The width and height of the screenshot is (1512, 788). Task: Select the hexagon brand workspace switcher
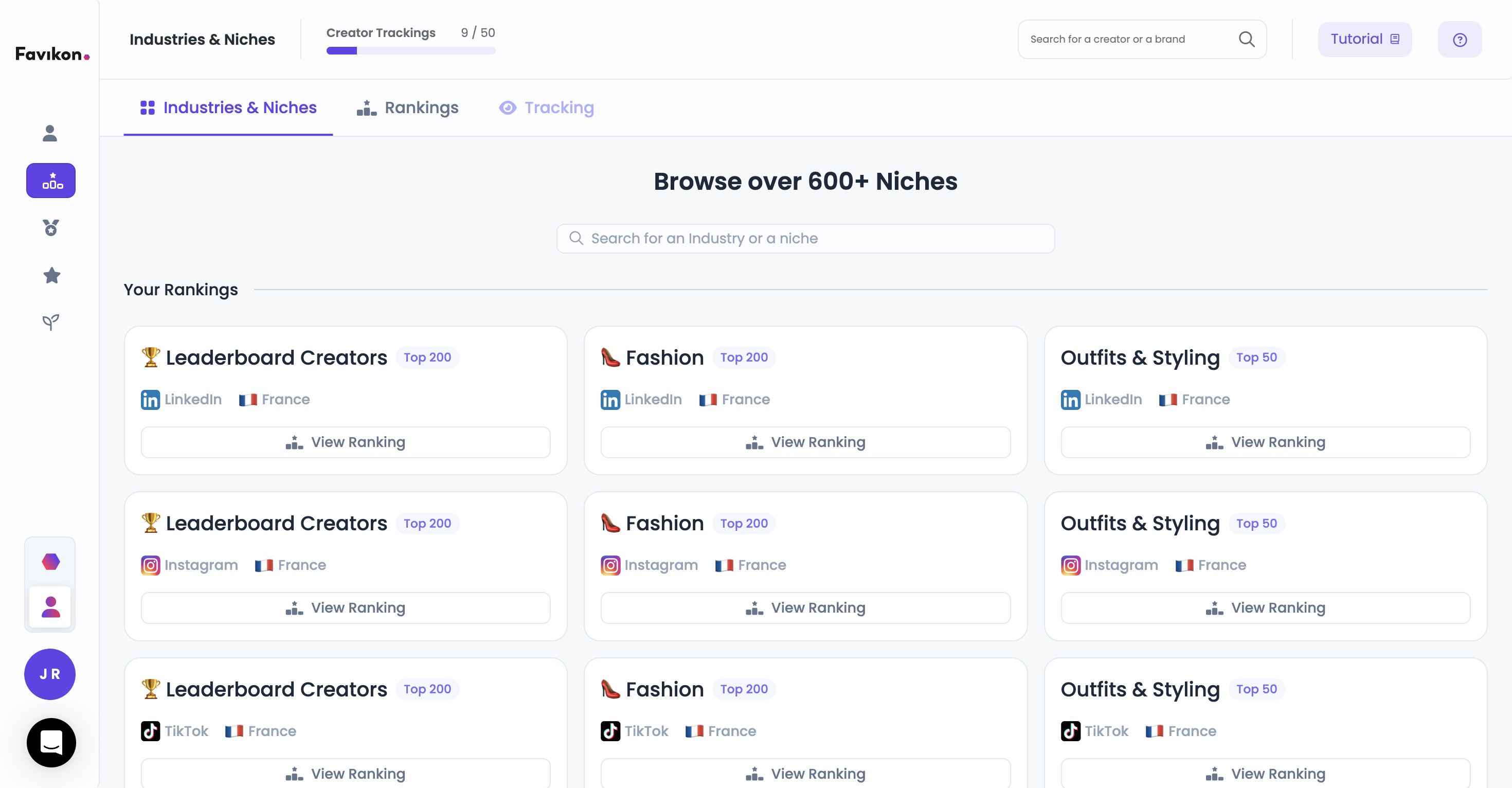(50, 561)
